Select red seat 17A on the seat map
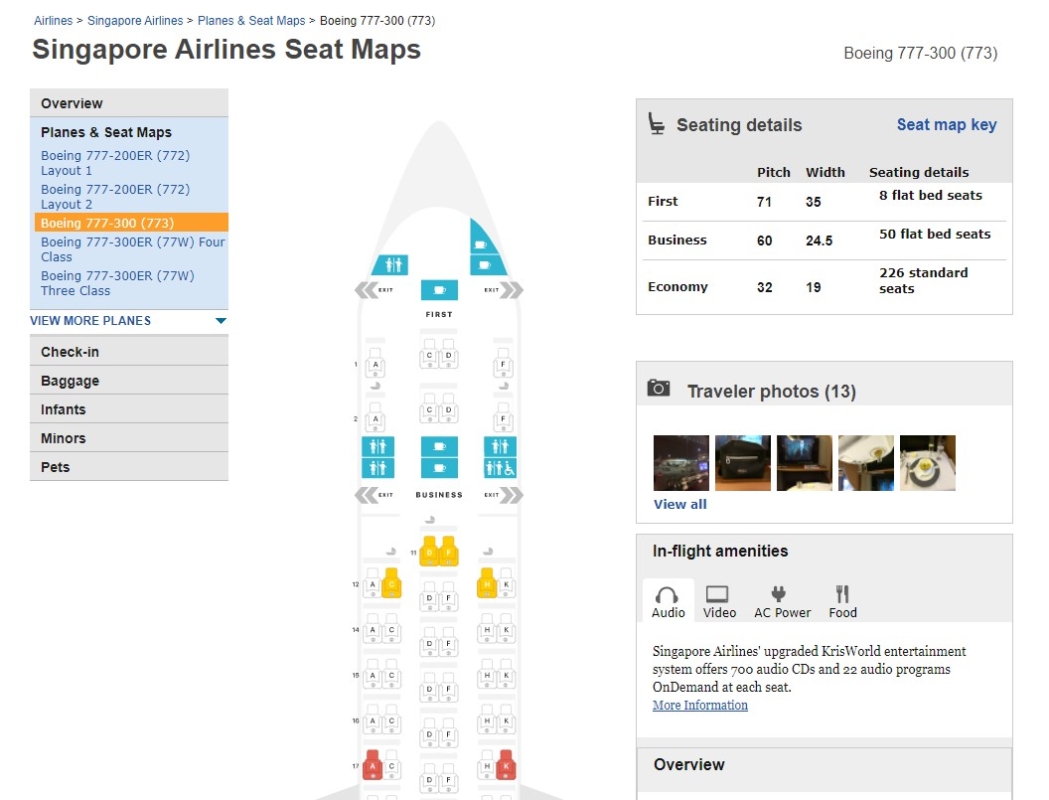The image size is (1049, 800). point(373,766)
